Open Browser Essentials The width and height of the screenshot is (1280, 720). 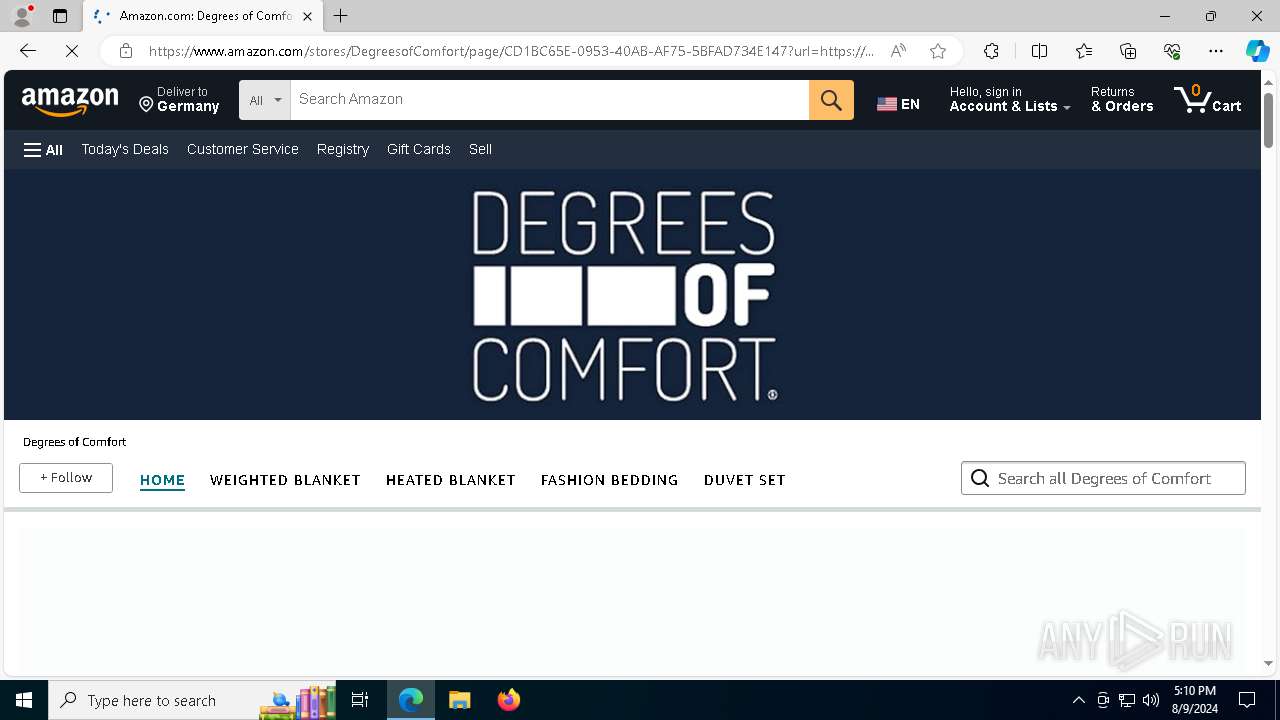point(1172,51)
